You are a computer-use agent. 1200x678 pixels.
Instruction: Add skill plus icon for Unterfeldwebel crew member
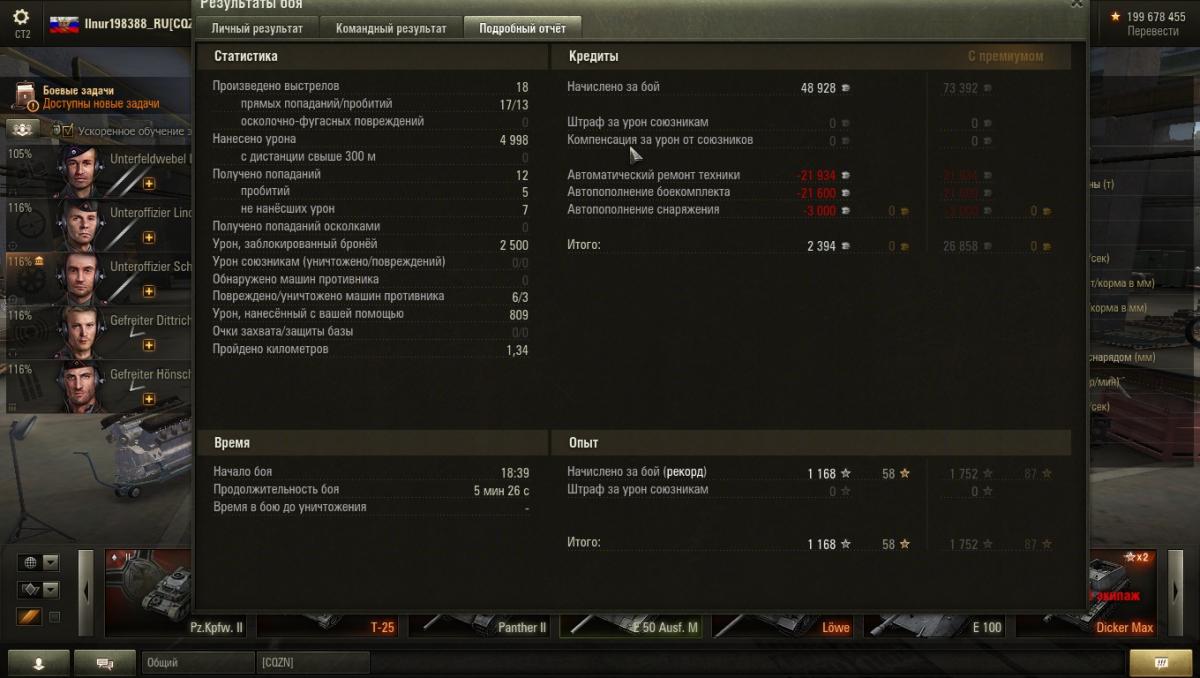(149, 184)
